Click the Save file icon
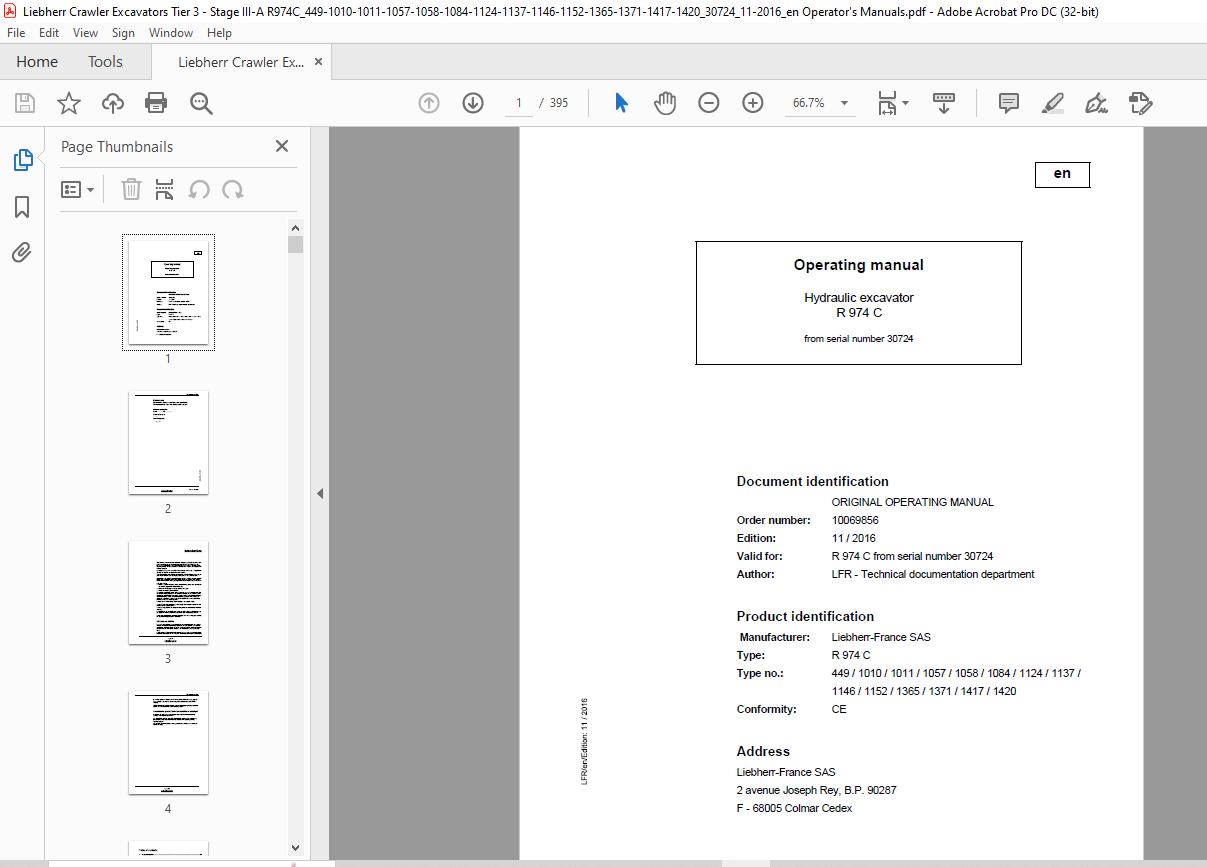 point(25,103)
